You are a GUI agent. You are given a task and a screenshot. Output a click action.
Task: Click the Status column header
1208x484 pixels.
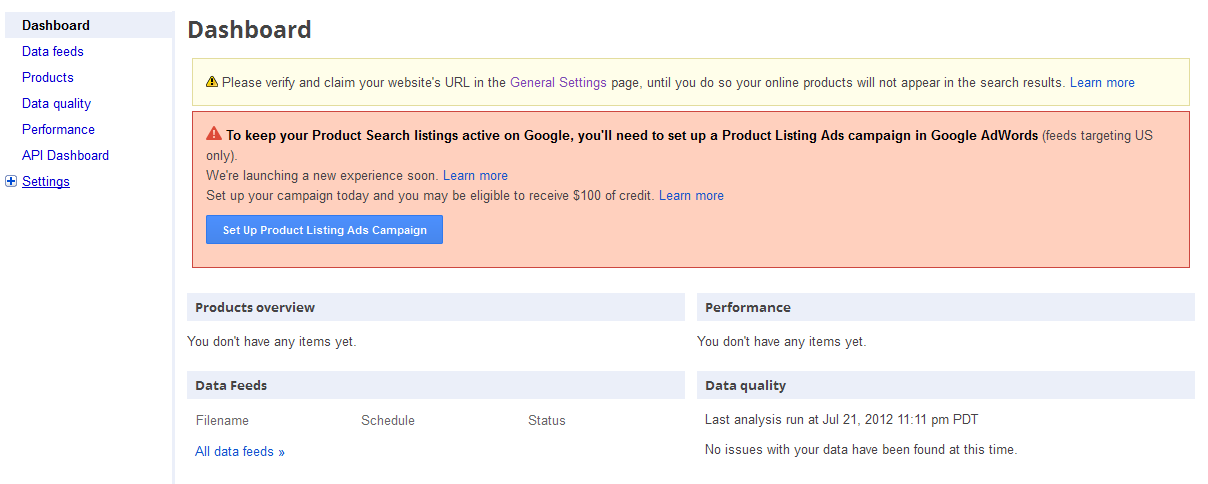[546, 420]
